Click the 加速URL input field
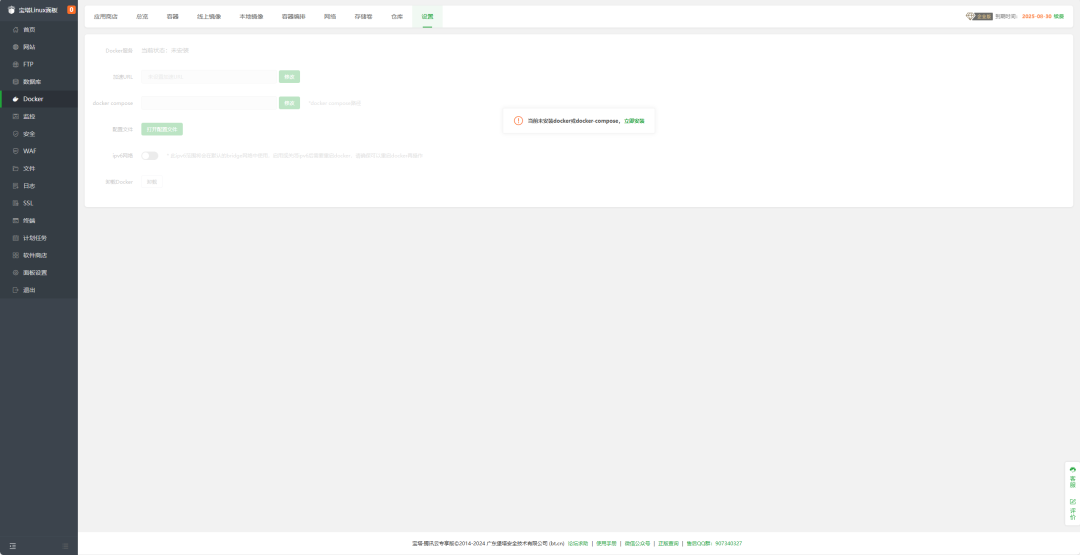This screenshot has width=1080, height=555. tap(209, 77)
